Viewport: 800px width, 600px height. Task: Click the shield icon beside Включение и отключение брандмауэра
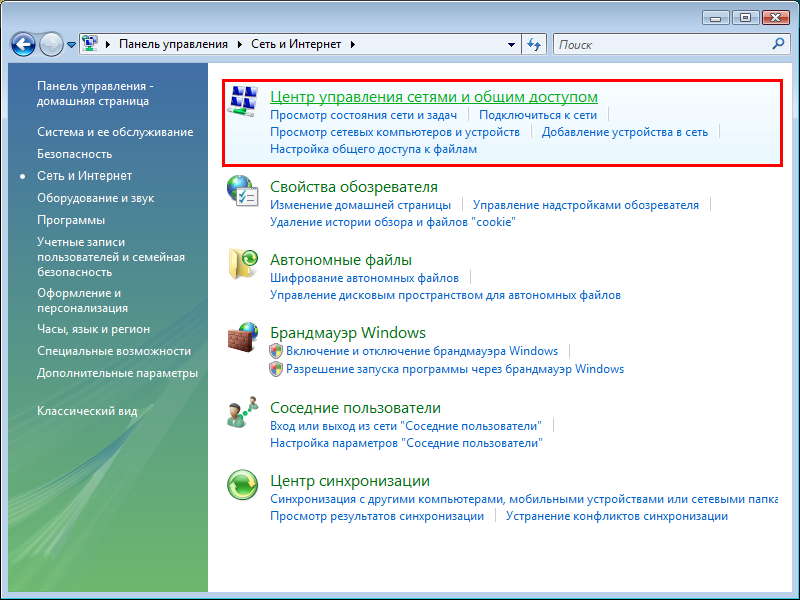pyautogui.click(x=276, y=351)
